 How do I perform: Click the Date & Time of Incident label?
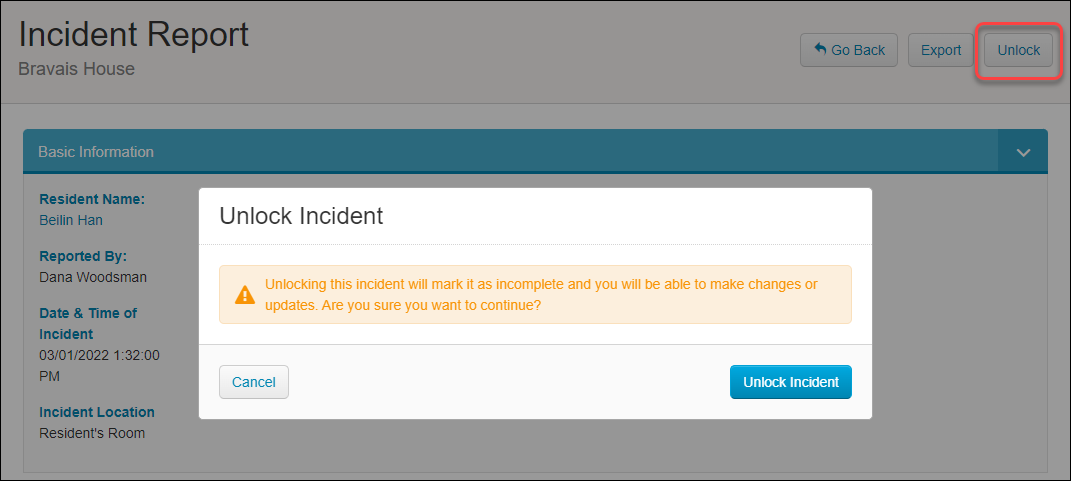(88, 324)
